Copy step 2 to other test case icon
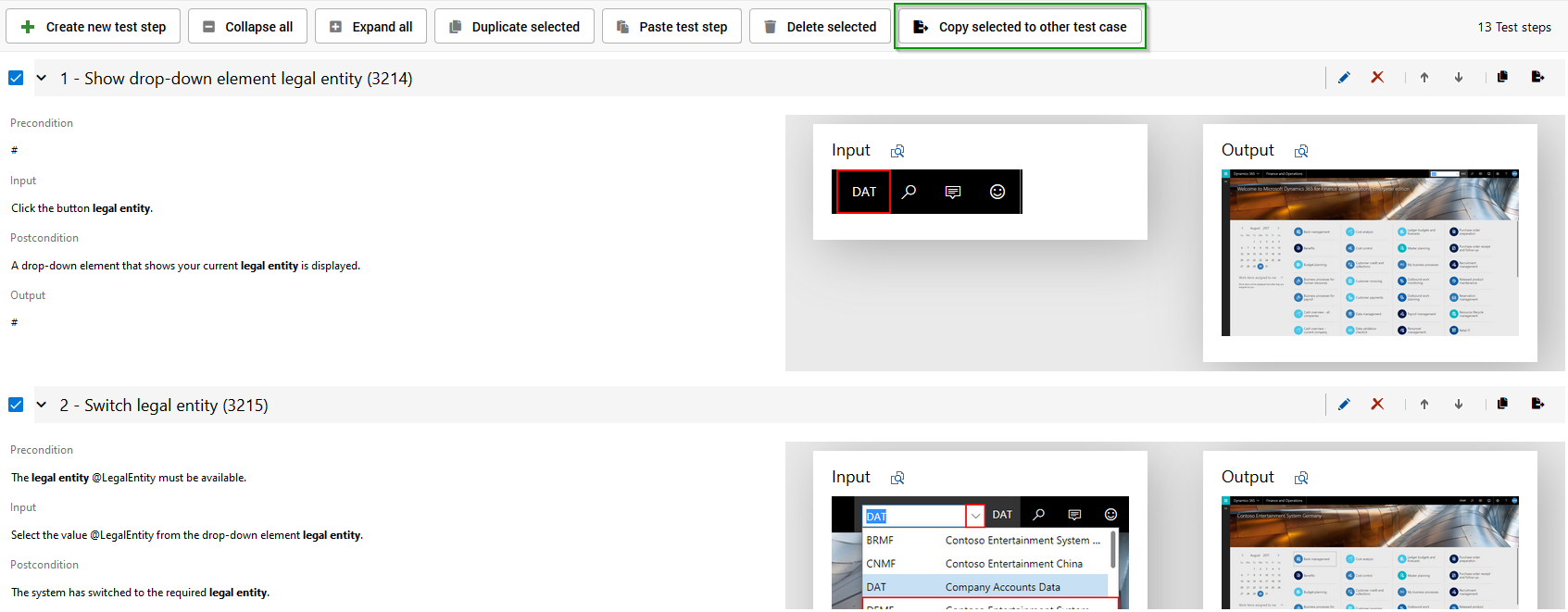Viewport: 1568px width, 612px height. coord(1537,405)
